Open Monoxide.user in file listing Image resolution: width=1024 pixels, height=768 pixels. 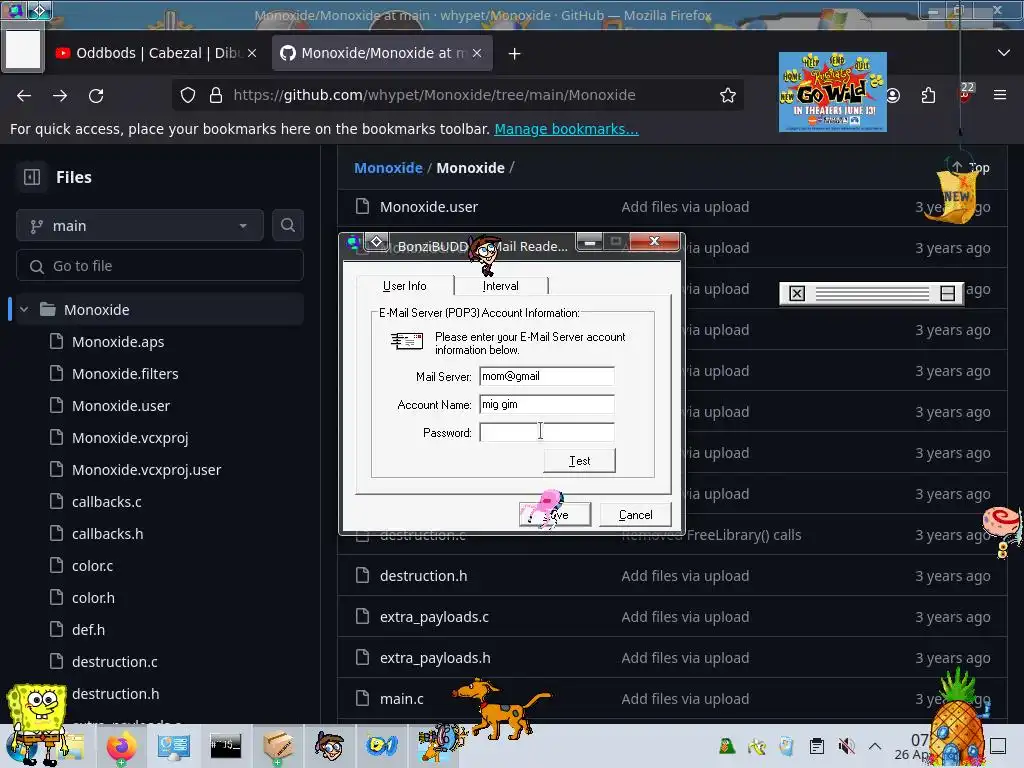[428, 207]
